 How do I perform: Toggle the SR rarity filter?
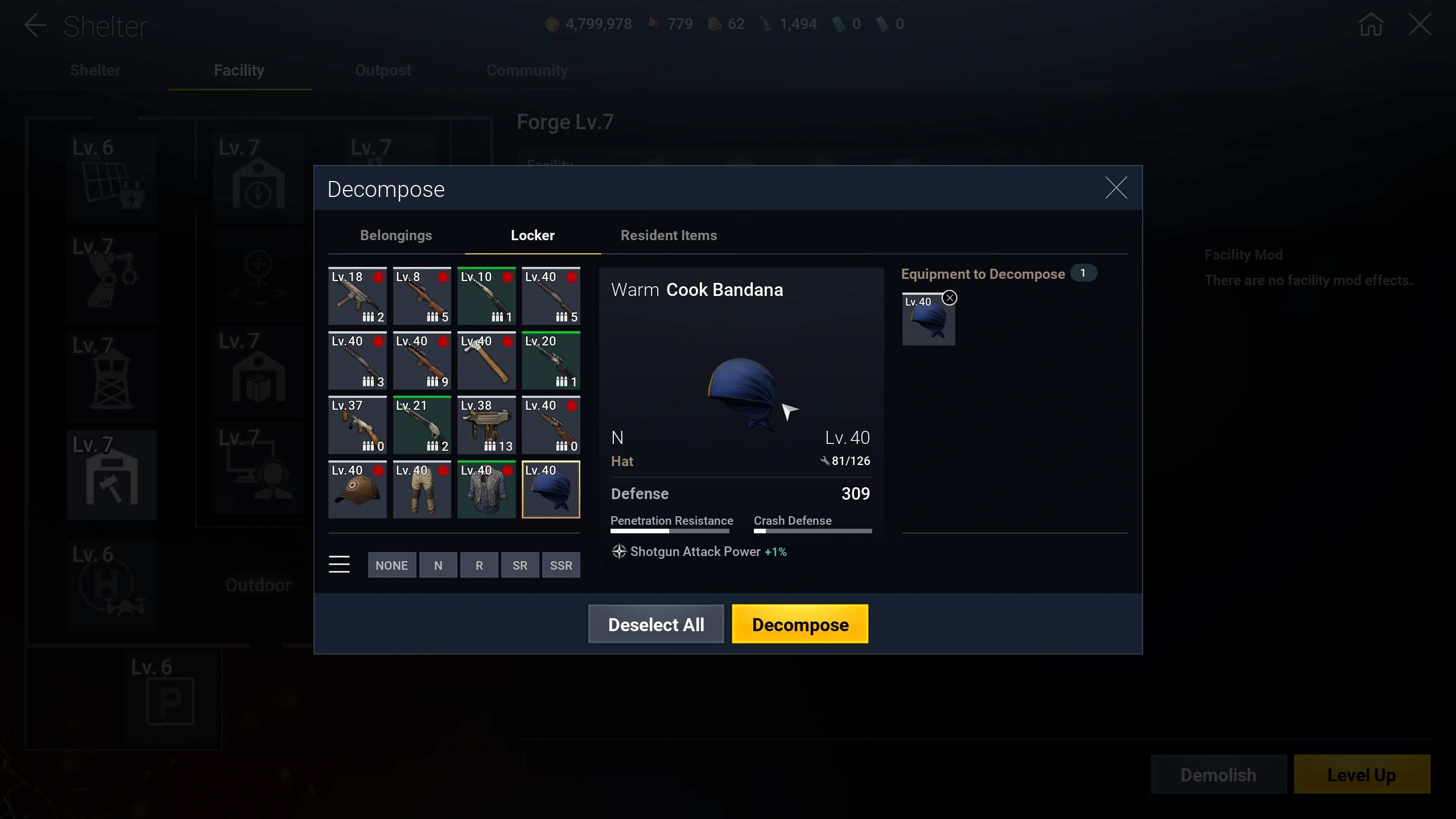click(x=519, y=565)
